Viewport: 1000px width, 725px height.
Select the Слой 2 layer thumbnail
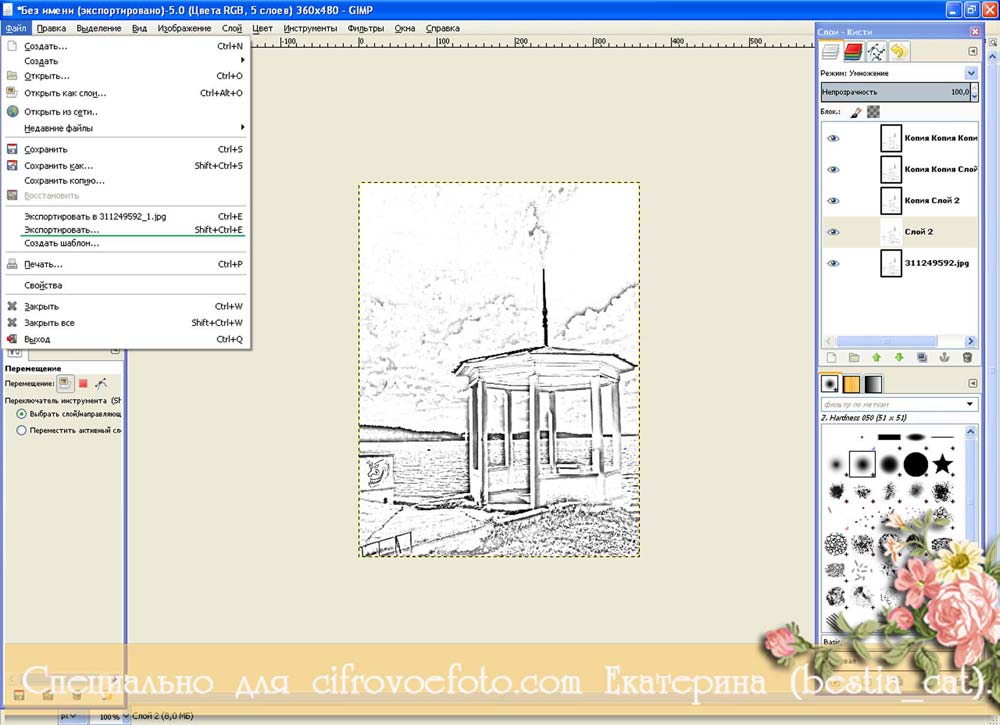[x=891, y=232]
